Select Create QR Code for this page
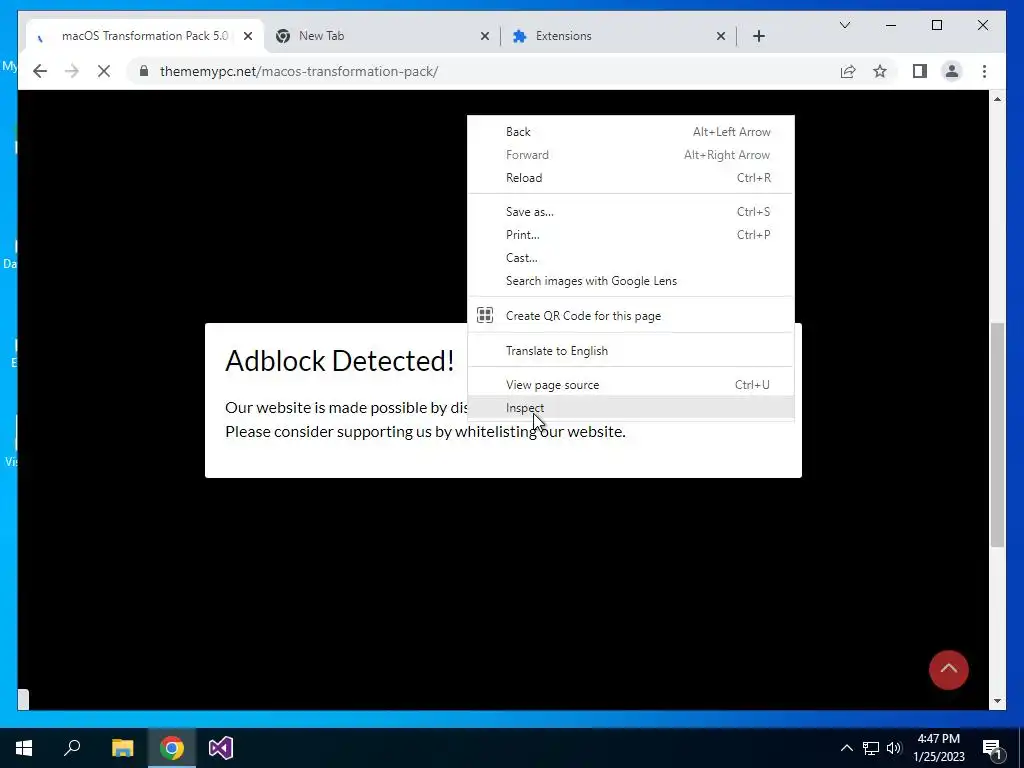1024x768 pixels. pyautogui.click(x=631, y=315)
